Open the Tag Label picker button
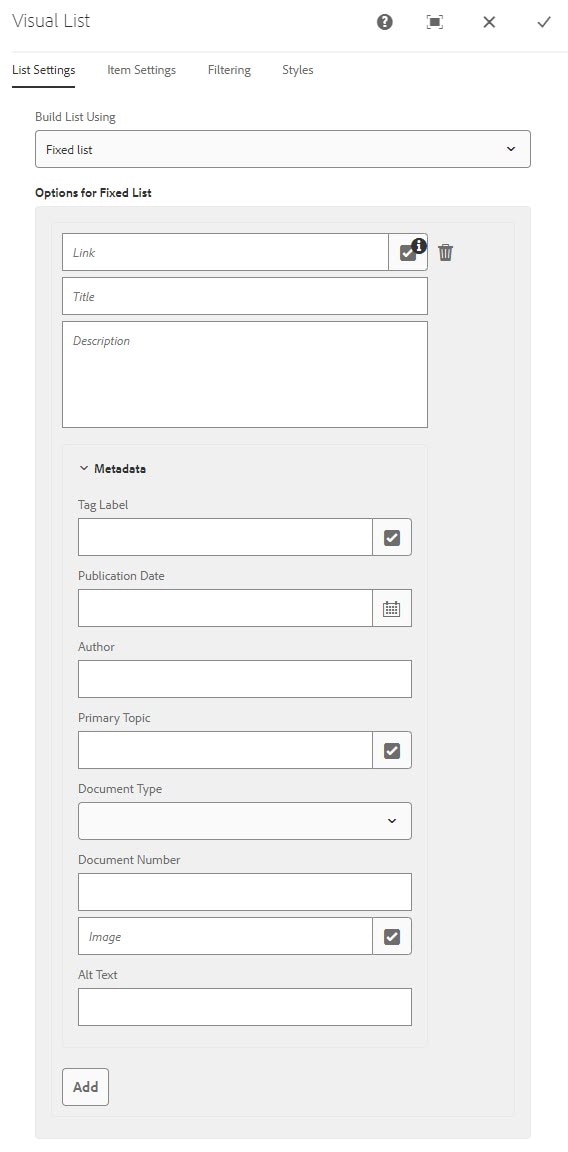The height and width of the screenshot is (1152, 568). (x=392, y=537)
